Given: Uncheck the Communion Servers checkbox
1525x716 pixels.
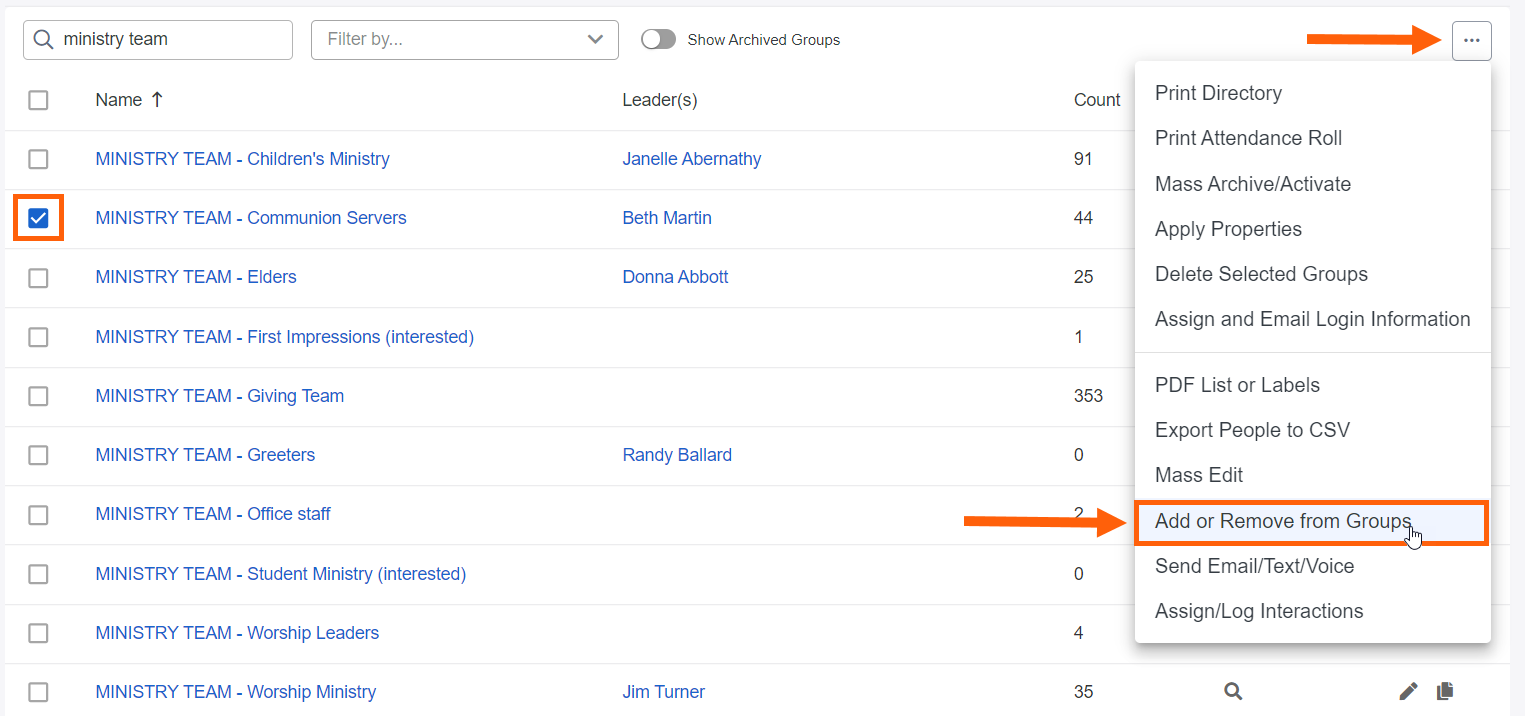Looking at the screenshot, I should coord(38,218).
